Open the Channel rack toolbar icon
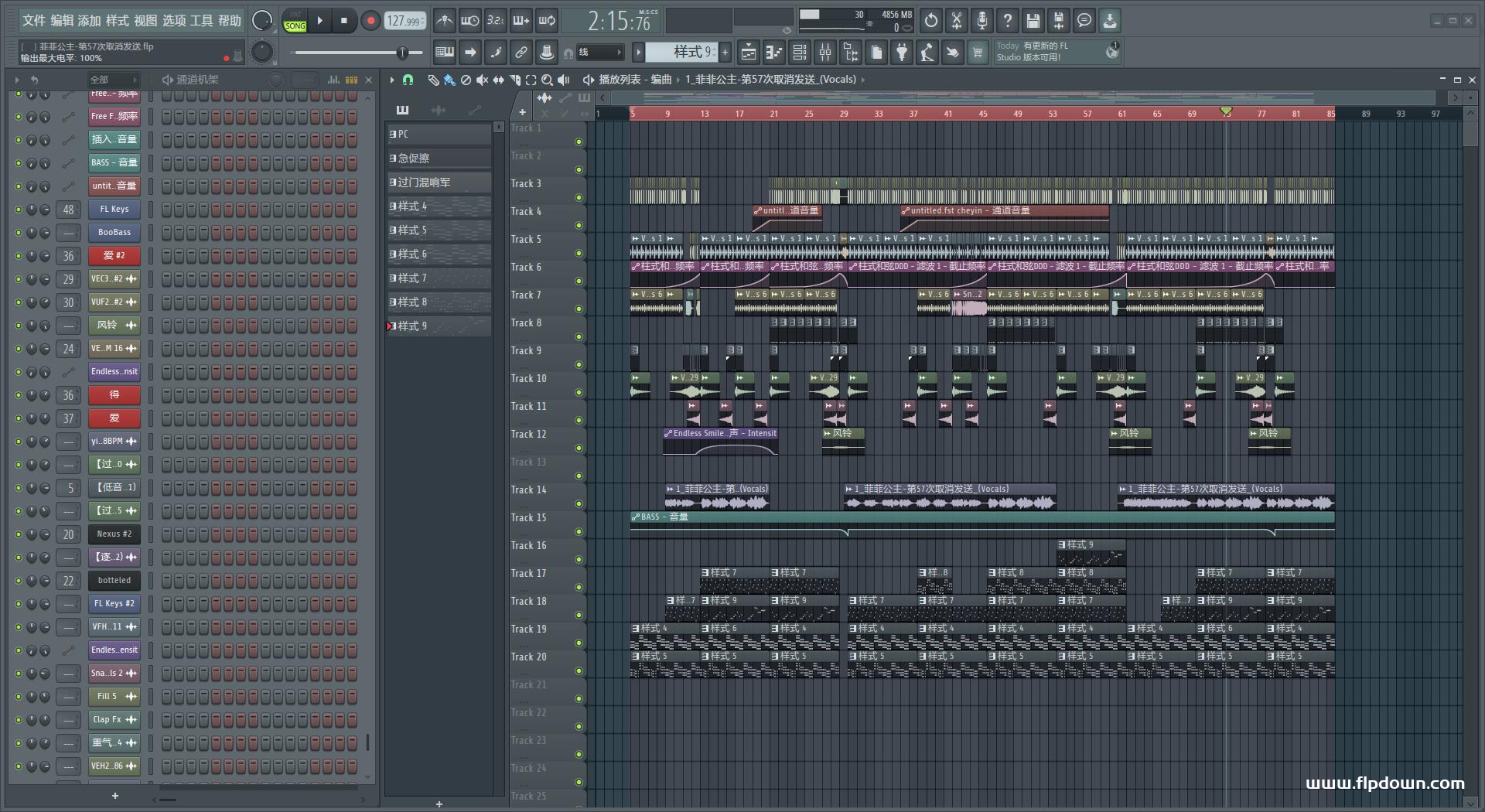The image size is (1485, 812). [x=800, y=53]
